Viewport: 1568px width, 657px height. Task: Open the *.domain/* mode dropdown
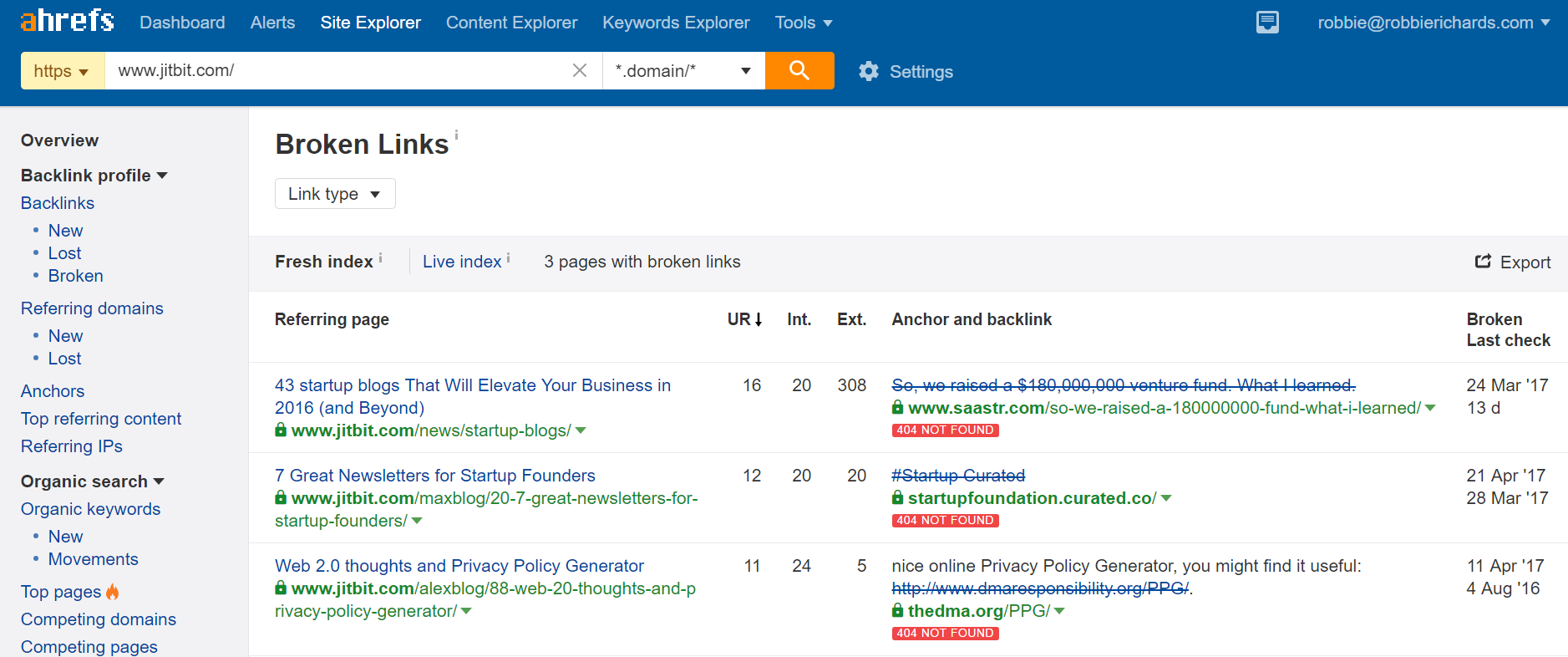(683, 71)
